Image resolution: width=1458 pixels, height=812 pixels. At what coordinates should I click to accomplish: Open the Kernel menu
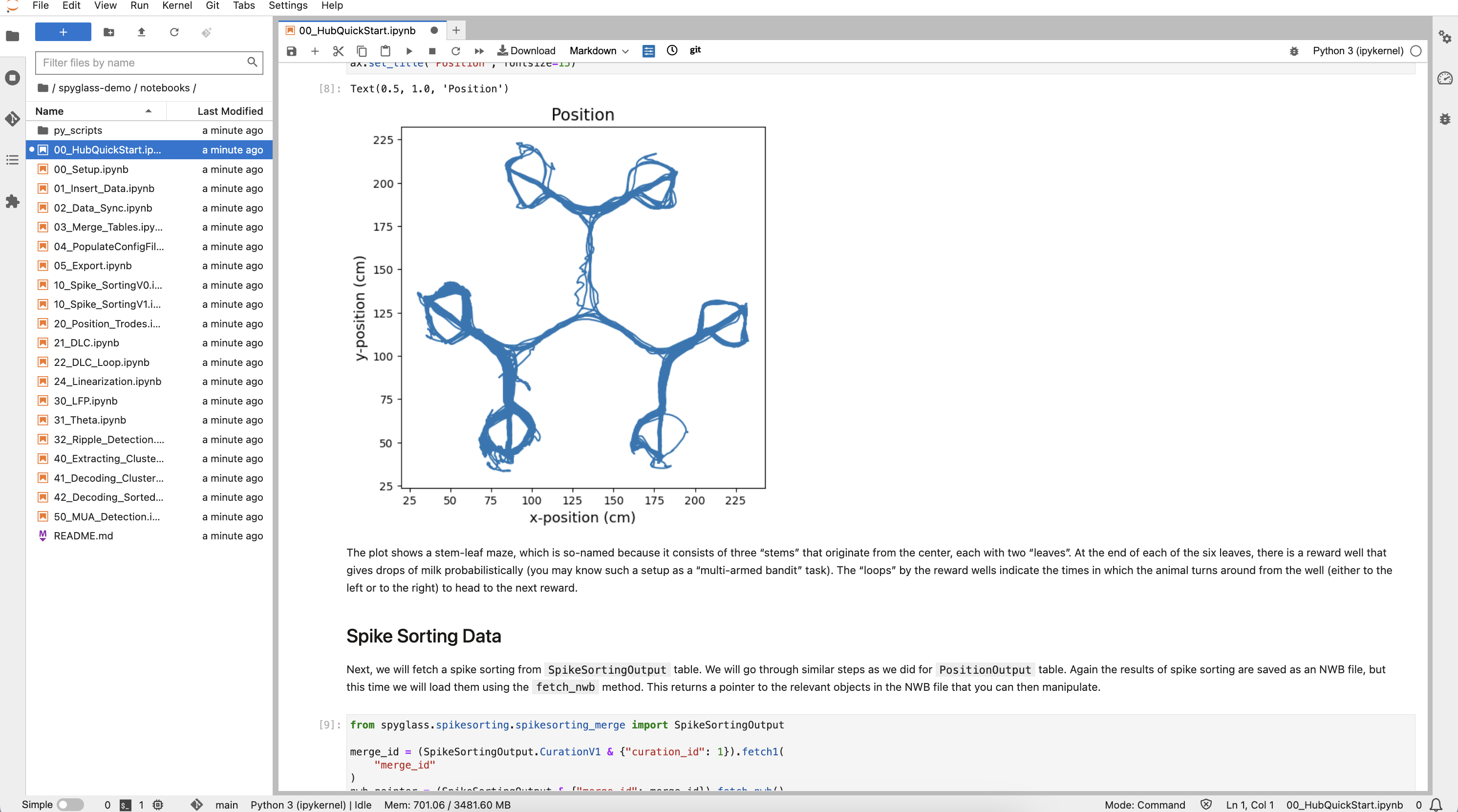tap(176, 6)
